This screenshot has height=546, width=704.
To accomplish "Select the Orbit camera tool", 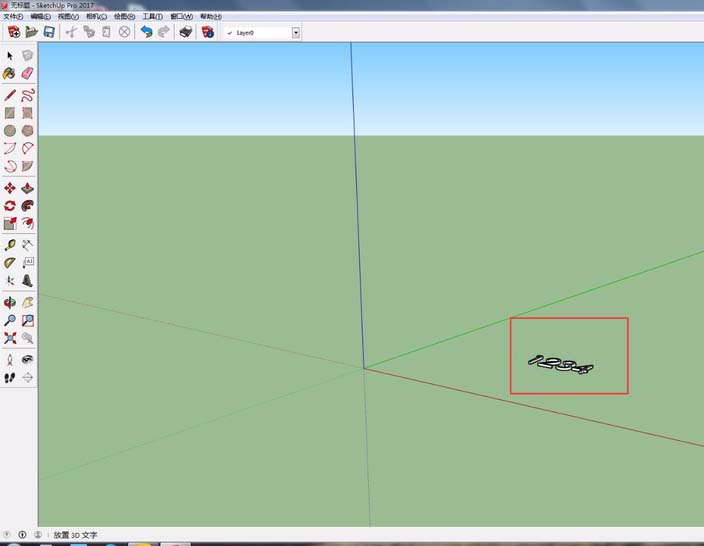I will [10, 303].
